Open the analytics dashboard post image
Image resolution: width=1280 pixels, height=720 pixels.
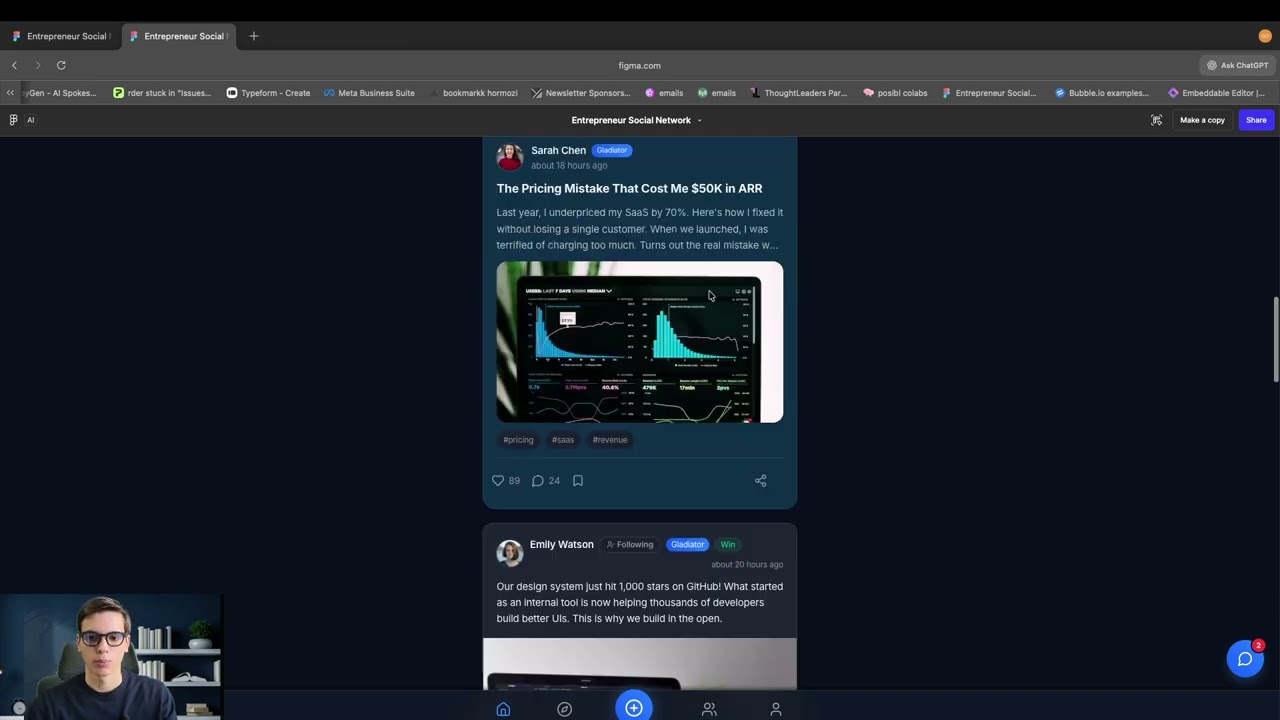(x=640, y=342)
